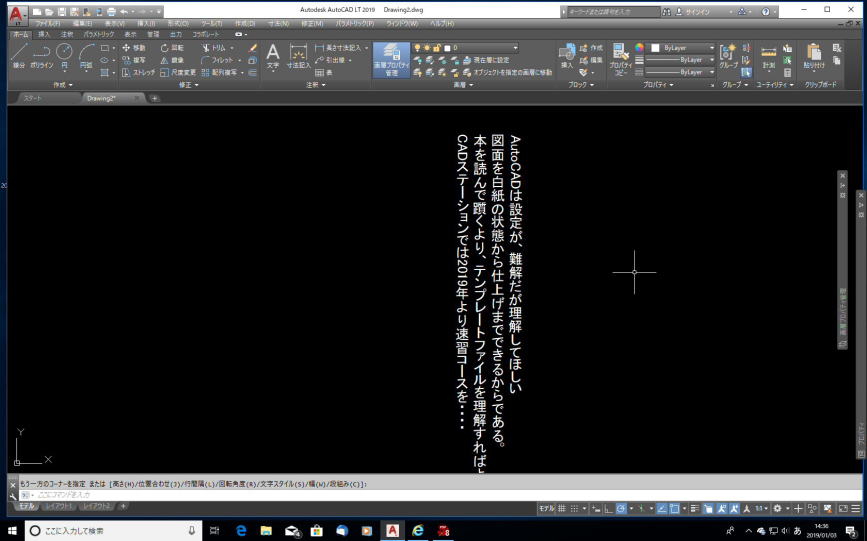Viewport: 867px width, 541px height.
Task: Click オブジェクトを指定の画層に移動 button
Action: [507, 72]
